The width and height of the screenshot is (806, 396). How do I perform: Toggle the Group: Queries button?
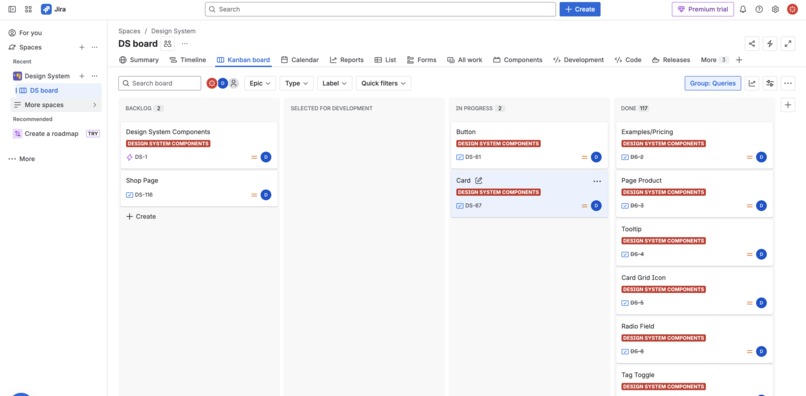712,83
